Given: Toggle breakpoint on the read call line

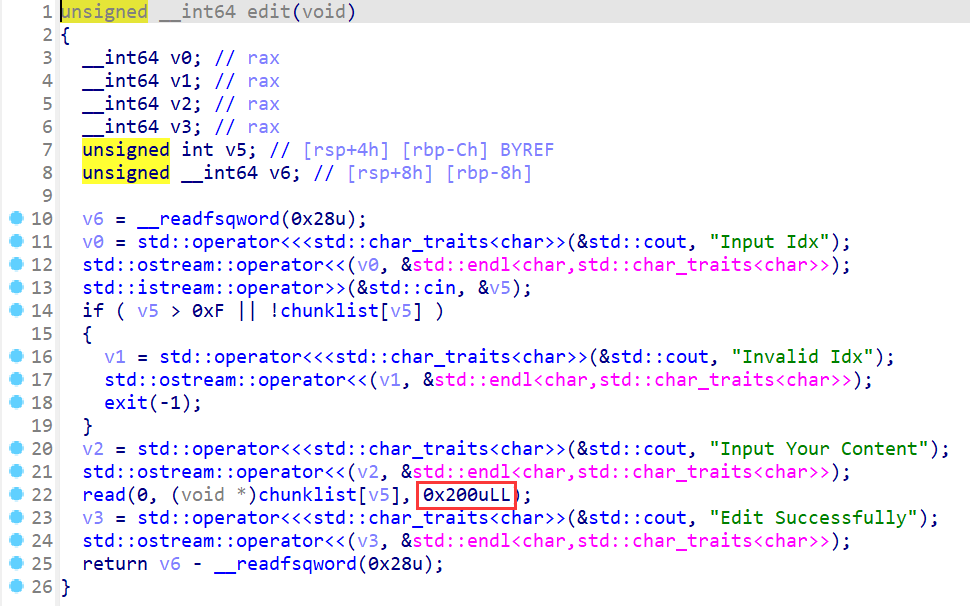Looking at the screenshot, I should (15, 495).
